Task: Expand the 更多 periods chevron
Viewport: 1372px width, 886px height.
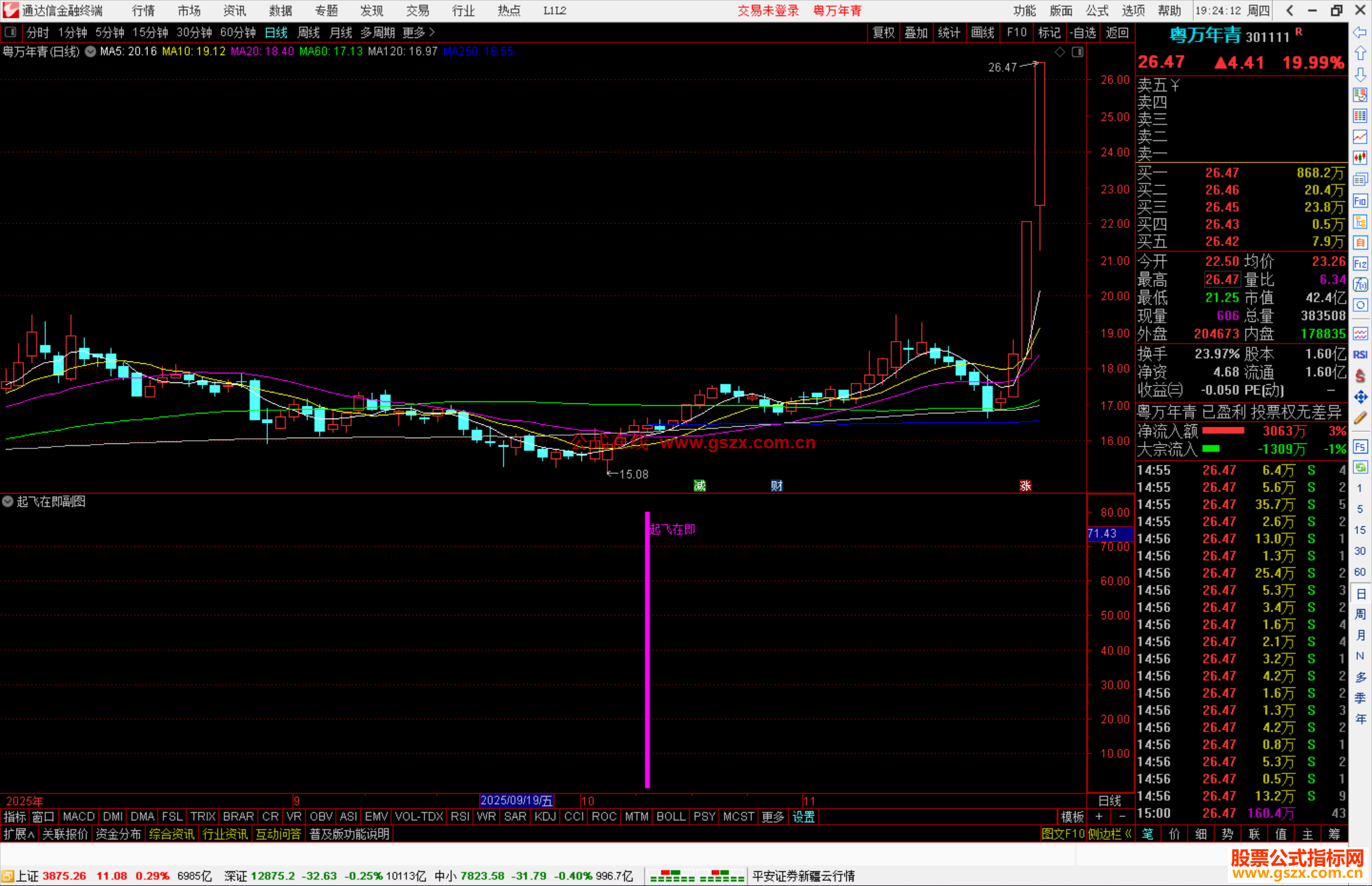Action: (433, 32)
